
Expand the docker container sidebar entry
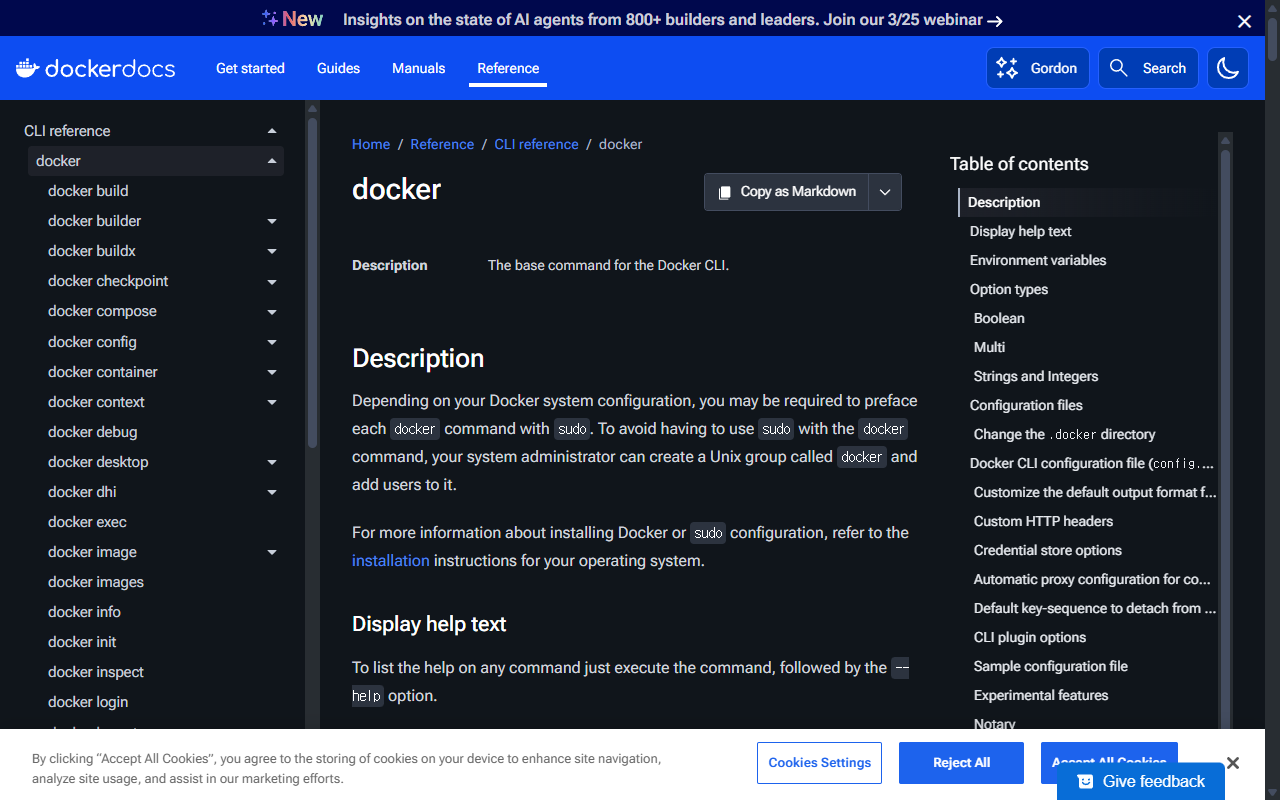tap(271, 371)
